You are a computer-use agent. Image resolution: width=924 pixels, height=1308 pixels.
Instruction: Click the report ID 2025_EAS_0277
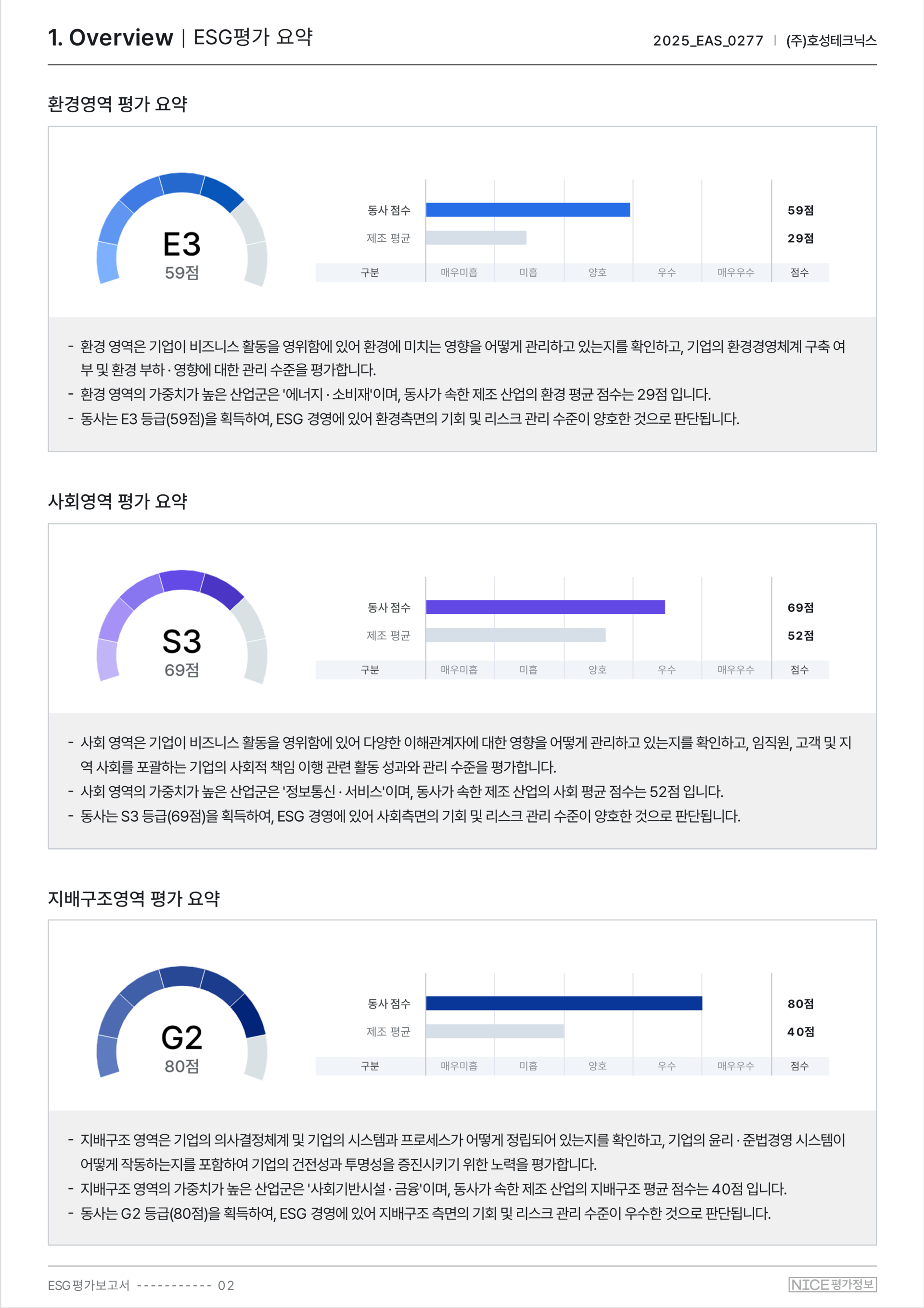707,40
